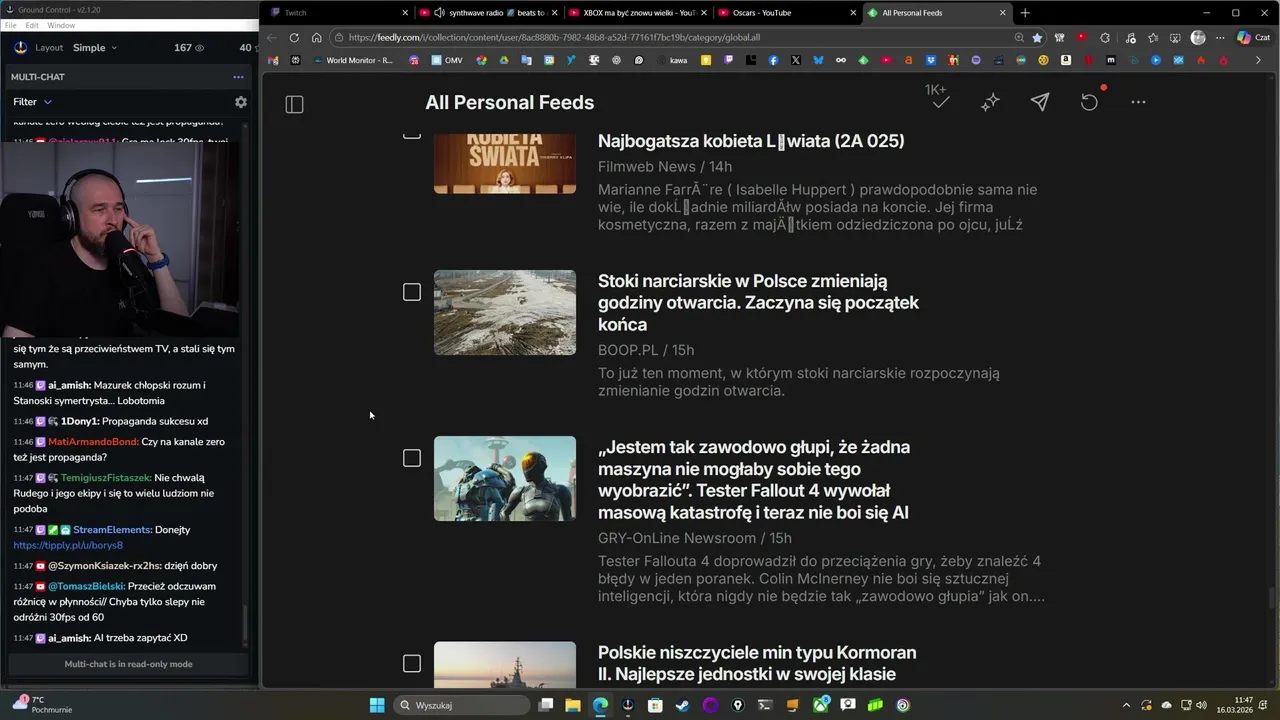Open the Terminal icon on the taskbar
Viewport: 1280px width, 720px height.
tap(765, 705)
